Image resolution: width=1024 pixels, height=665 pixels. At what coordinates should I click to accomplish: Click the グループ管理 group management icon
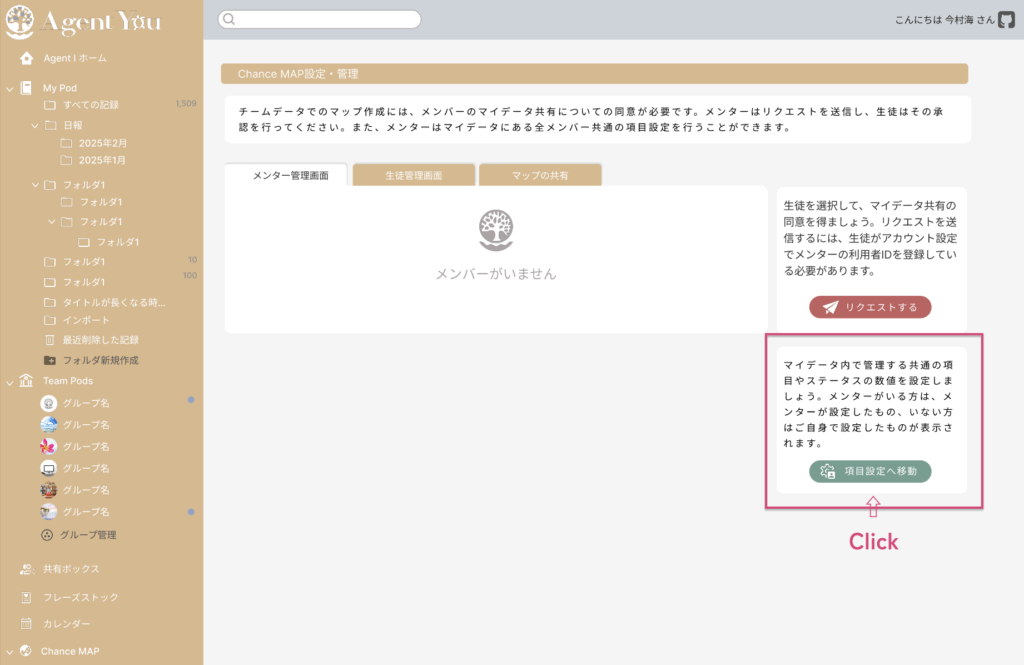click(47, 535)
